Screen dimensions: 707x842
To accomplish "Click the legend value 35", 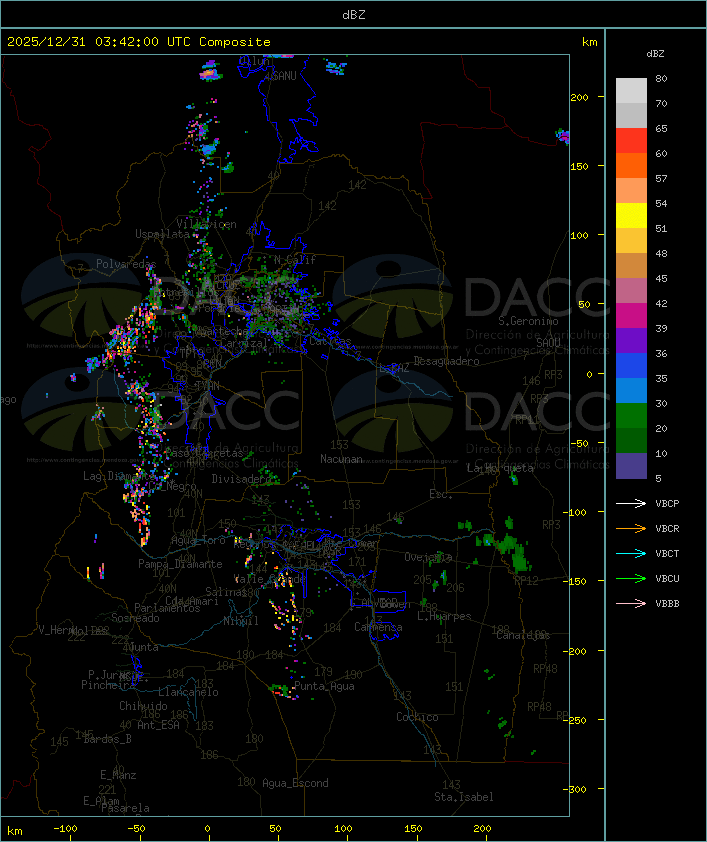I will 661,379.
